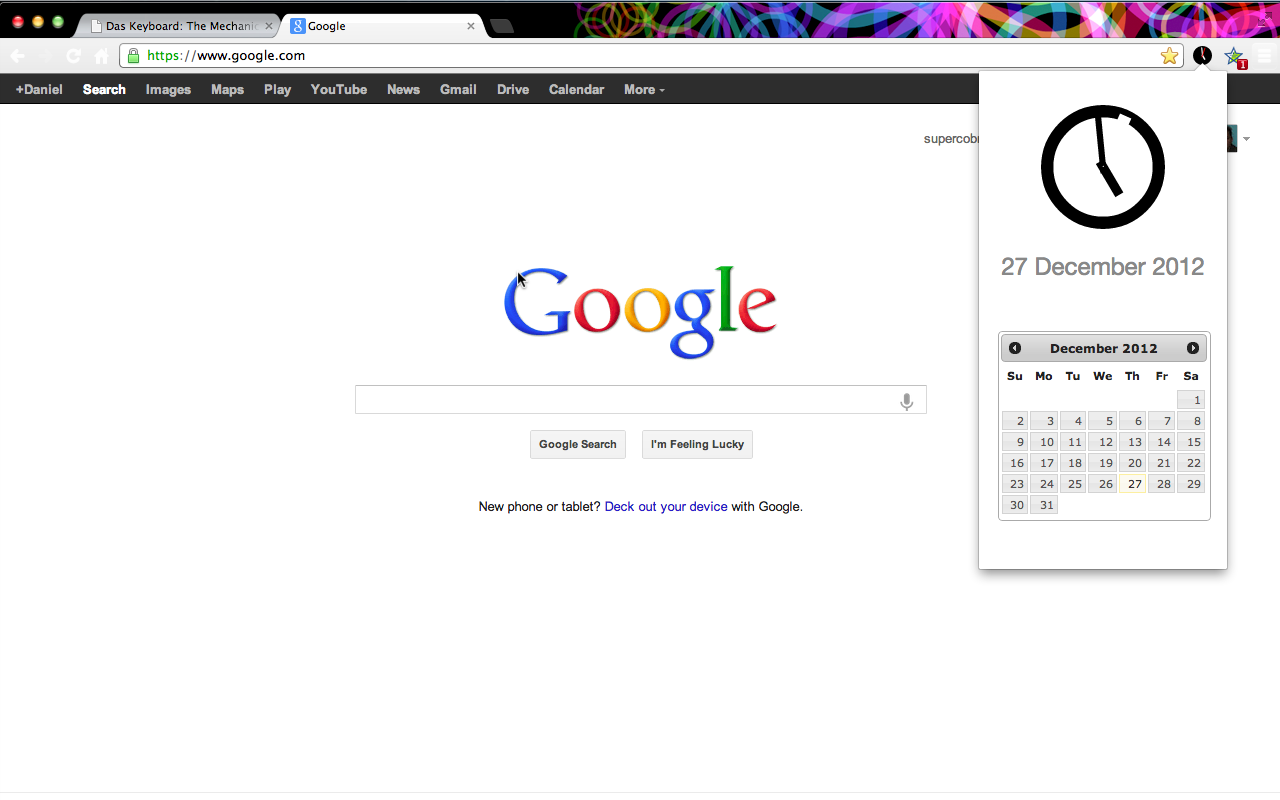Click I'm Feeling Lucky button
The height and width of the screenshot is (800, 1280).
click(697, 444)
